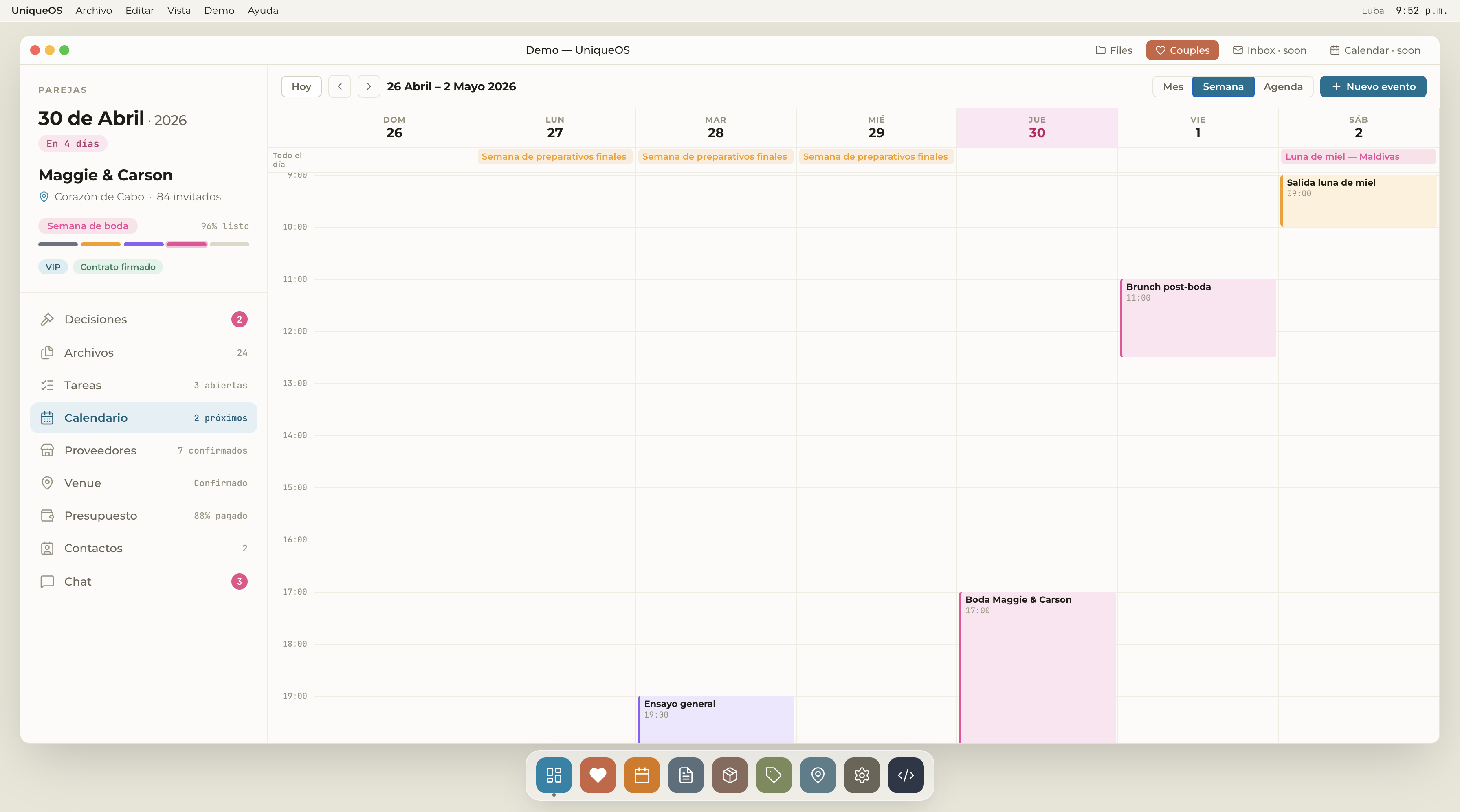Open the dashboard grid icon in dock
The height and width of the screenshot is (812, 1460).
pyautogui.click(x=554, y=775)
